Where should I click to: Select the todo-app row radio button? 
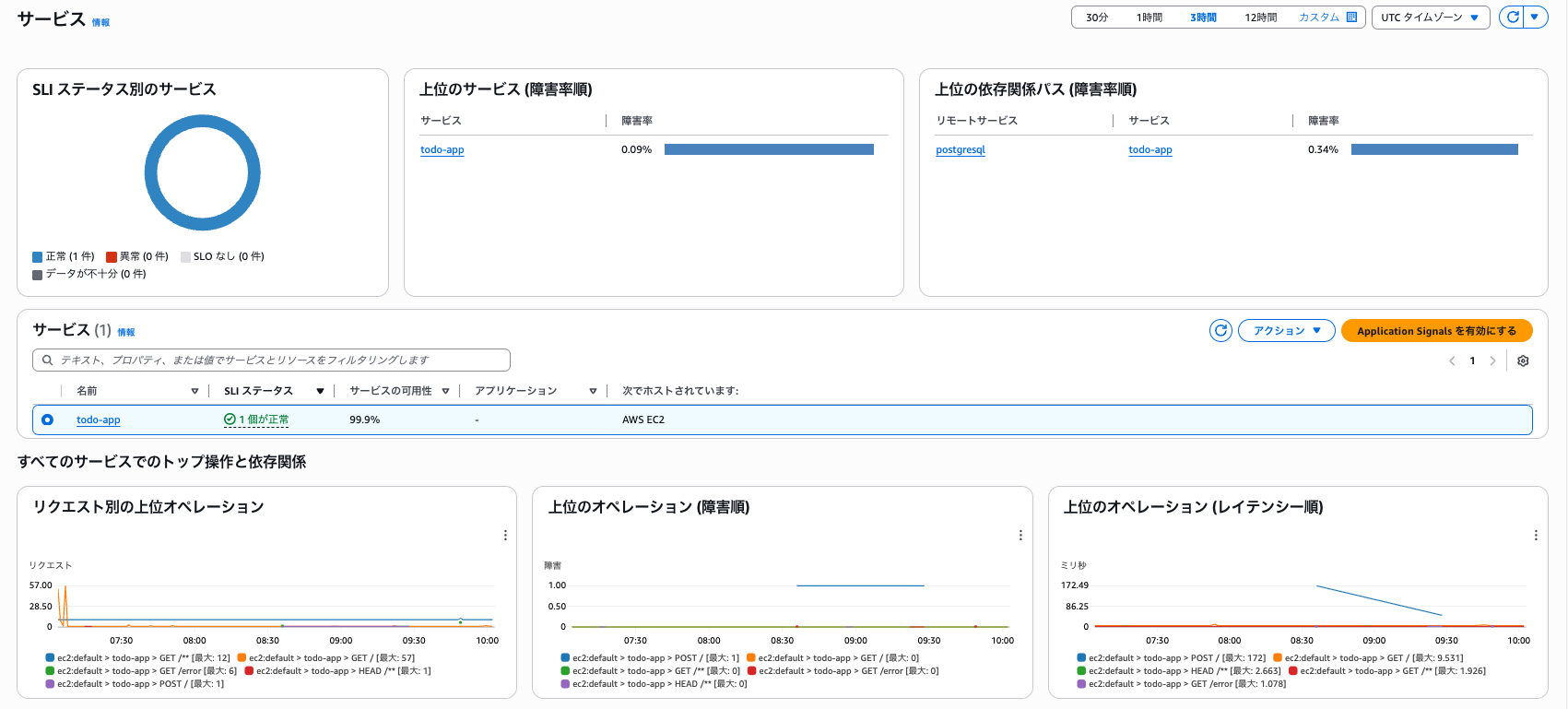[x=47, y=419]
